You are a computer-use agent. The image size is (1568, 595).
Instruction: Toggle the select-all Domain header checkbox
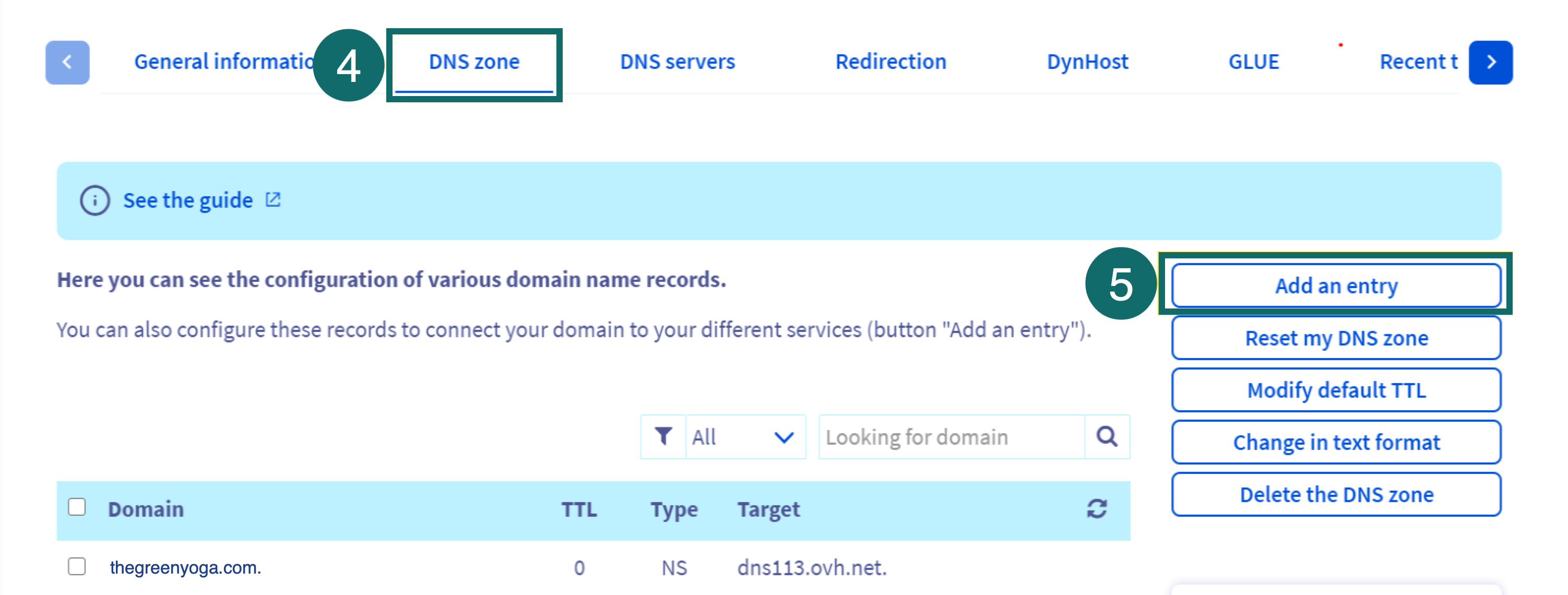tap(77, 507)
